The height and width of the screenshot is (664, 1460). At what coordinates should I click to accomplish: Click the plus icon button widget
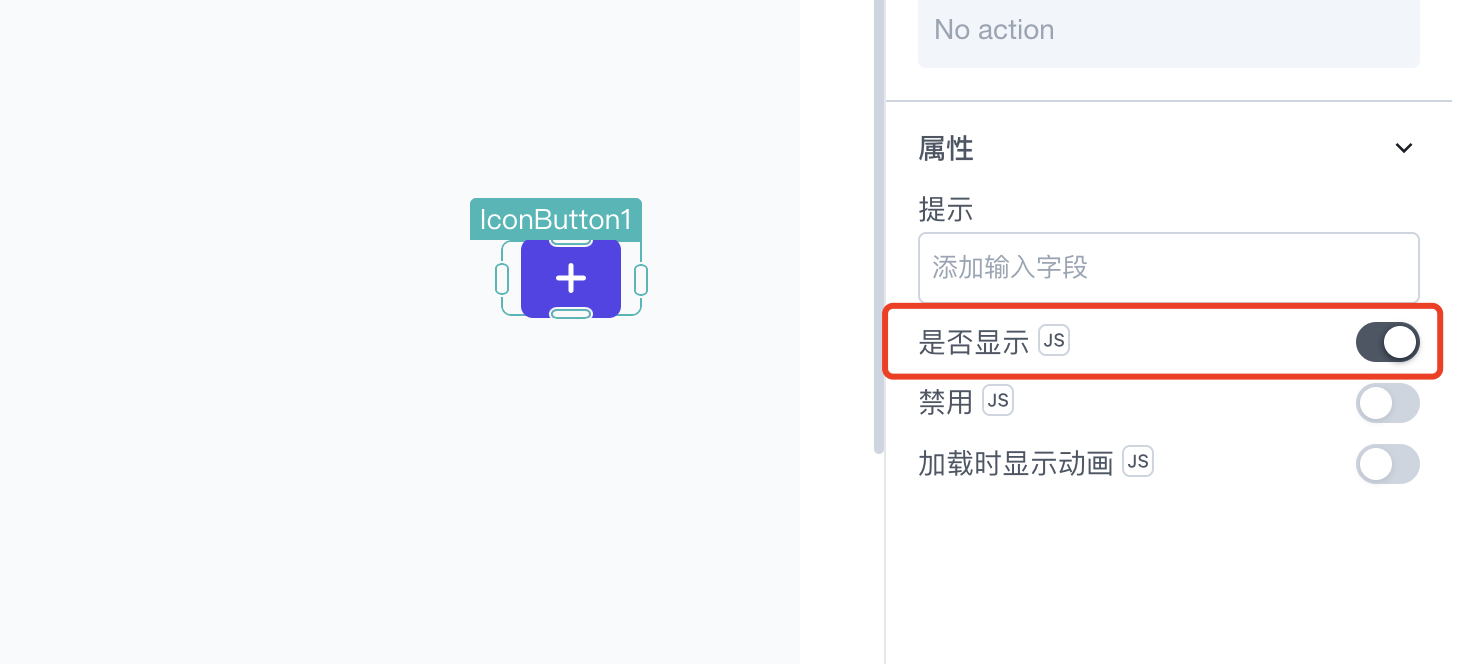[571, 278]
